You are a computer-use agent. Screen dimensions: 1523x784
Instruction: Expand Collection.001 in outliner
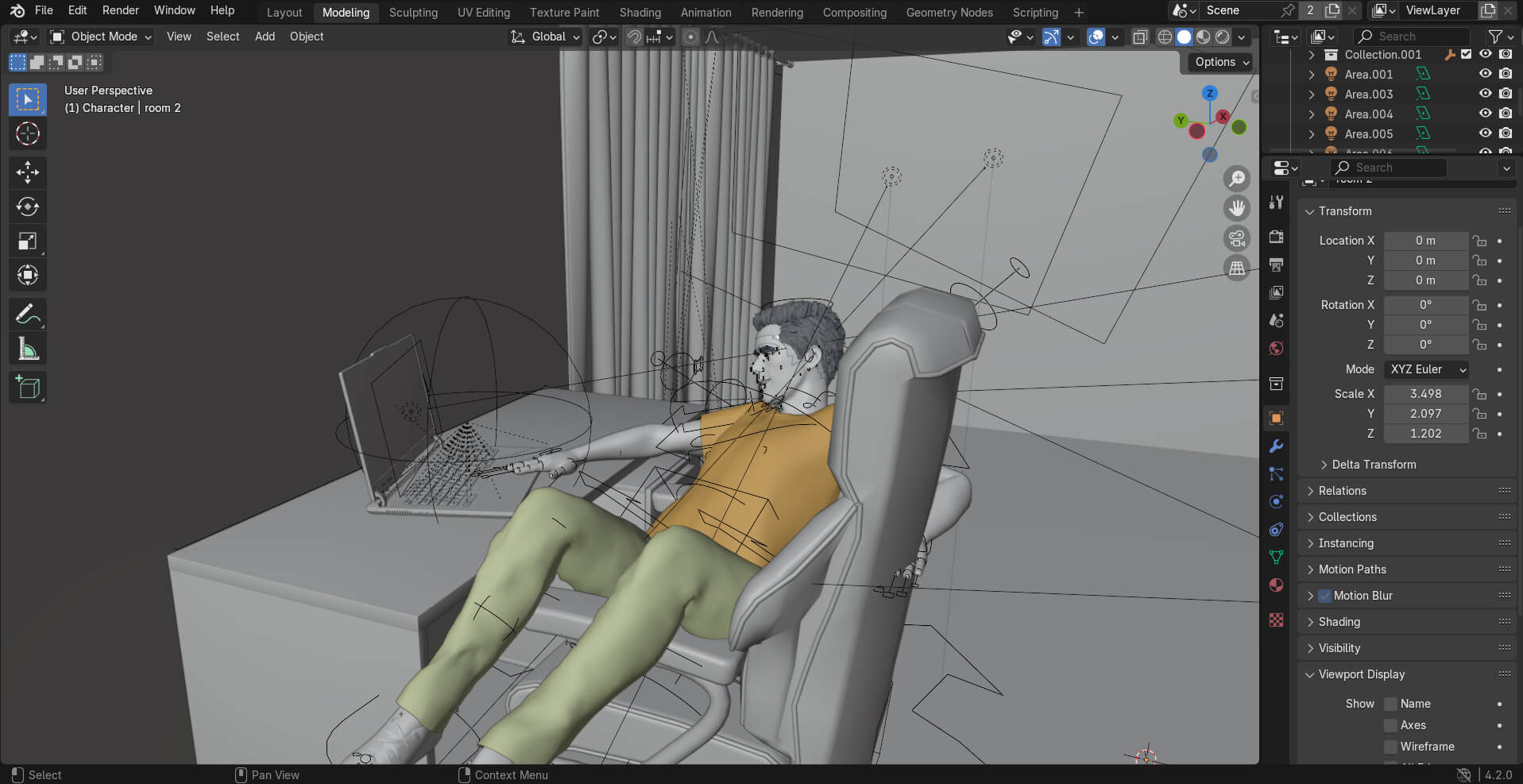click(x=1312, y=55)
